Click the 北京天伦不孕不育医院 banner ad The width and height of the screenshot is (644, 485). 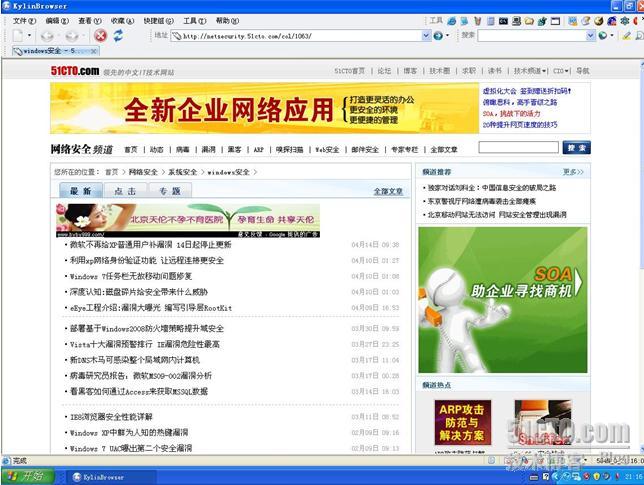(x=188, y=221)
